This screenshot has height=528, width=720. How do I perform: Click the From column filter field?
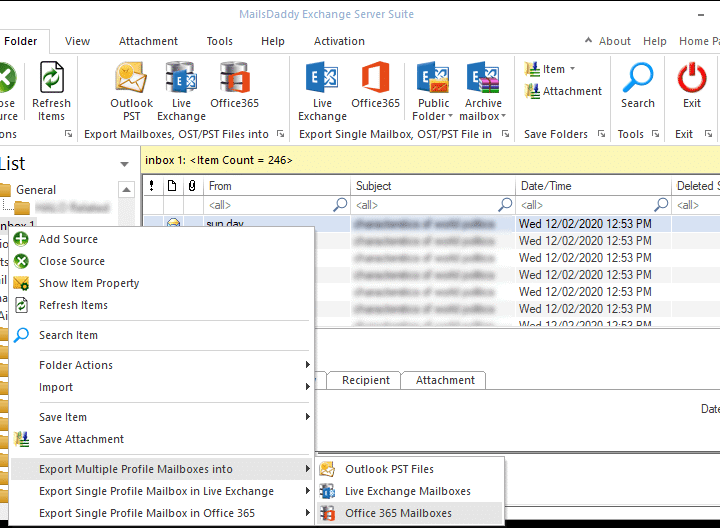click(268, 205)
